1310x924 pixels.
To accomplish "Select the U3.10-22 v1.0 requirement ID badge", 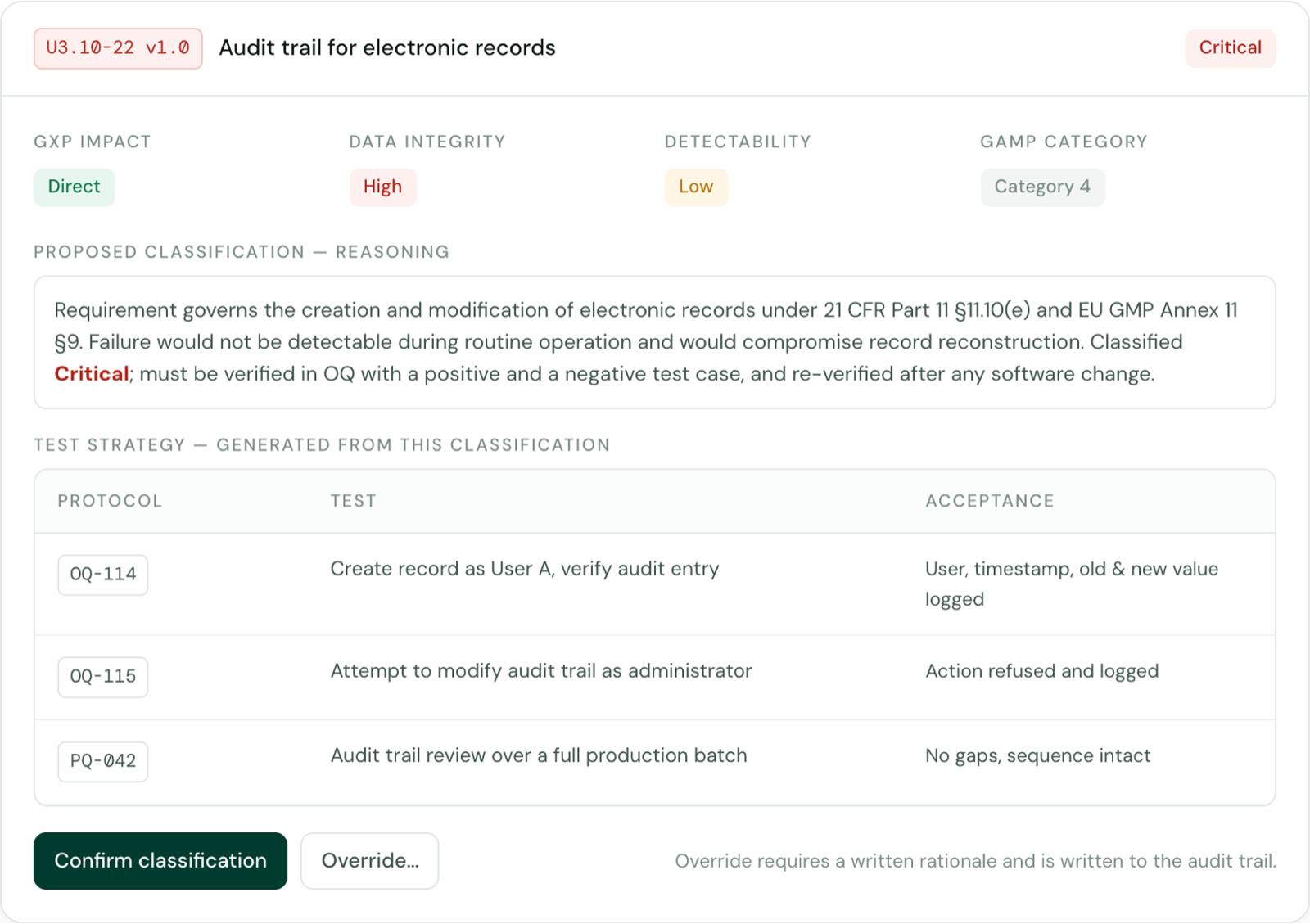I will click(x=118, y=48).
